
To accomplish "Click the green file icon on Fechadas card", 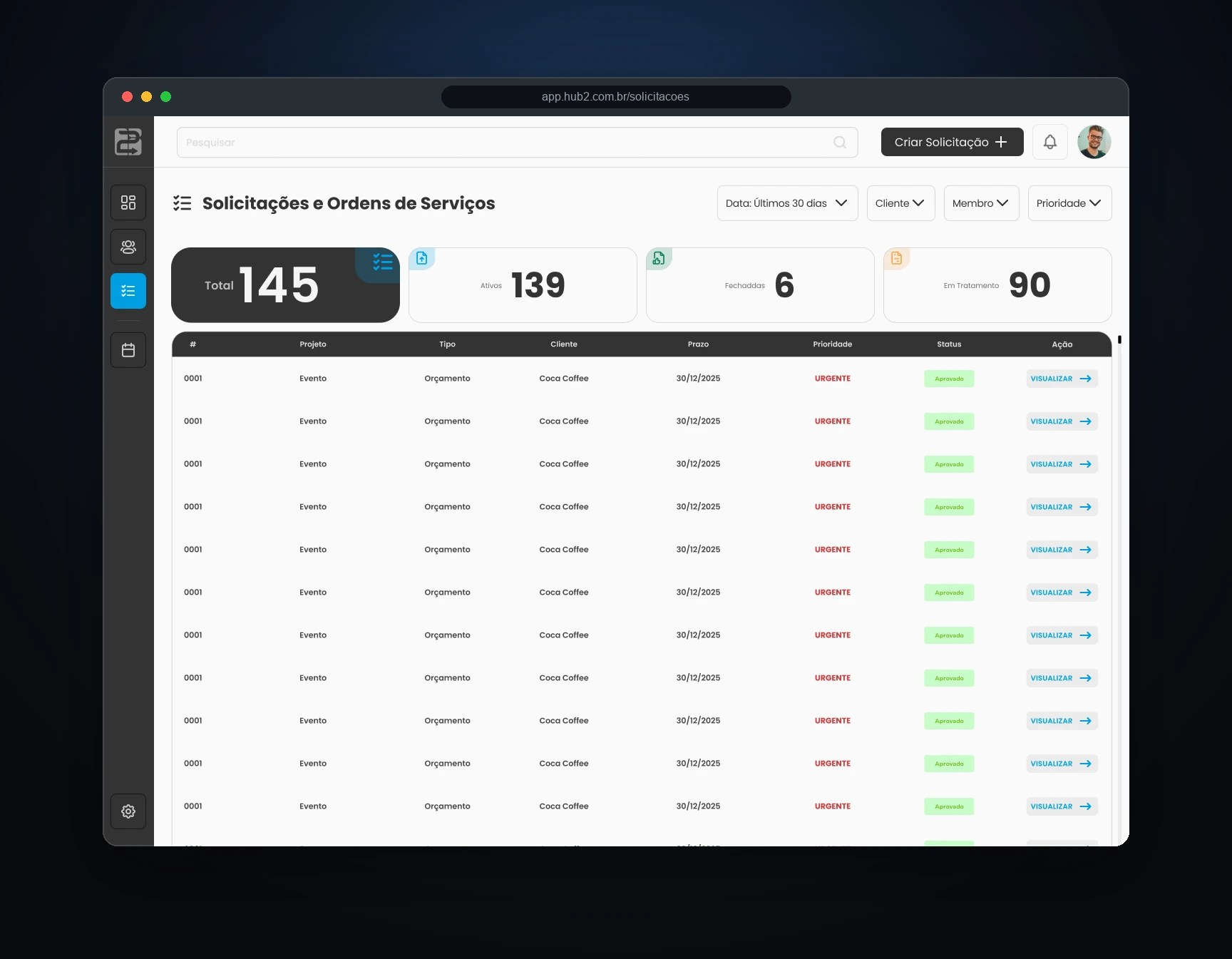I will click(x=659, y=258).
